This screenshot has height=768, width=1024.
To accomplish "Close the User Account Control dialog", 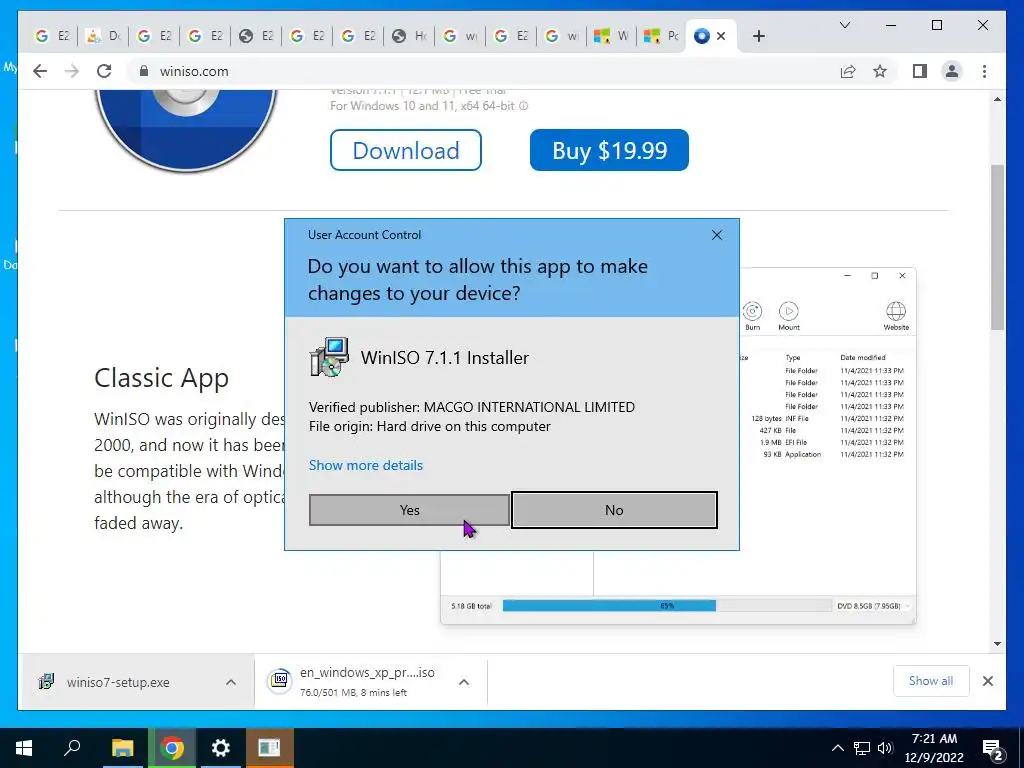I will click(x=716, y=234).
